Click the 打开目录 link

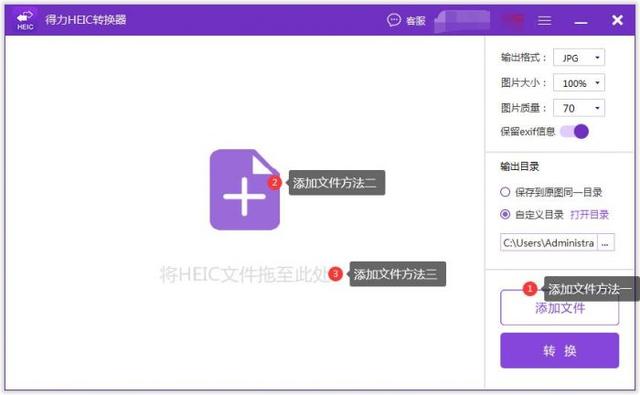(x=589, y=214)
